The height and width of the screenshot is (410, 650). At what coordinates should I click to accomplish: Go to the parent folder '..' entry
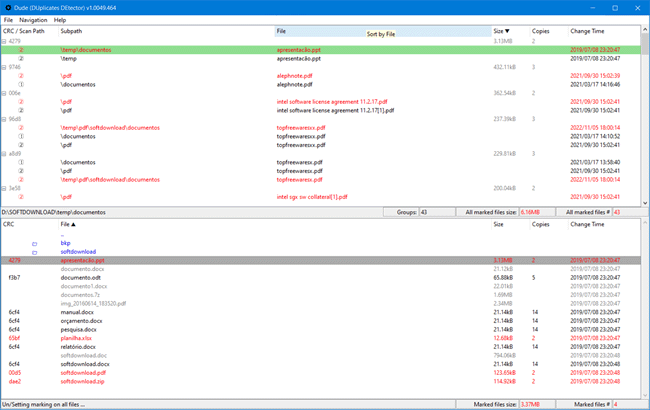coord(62,235)
